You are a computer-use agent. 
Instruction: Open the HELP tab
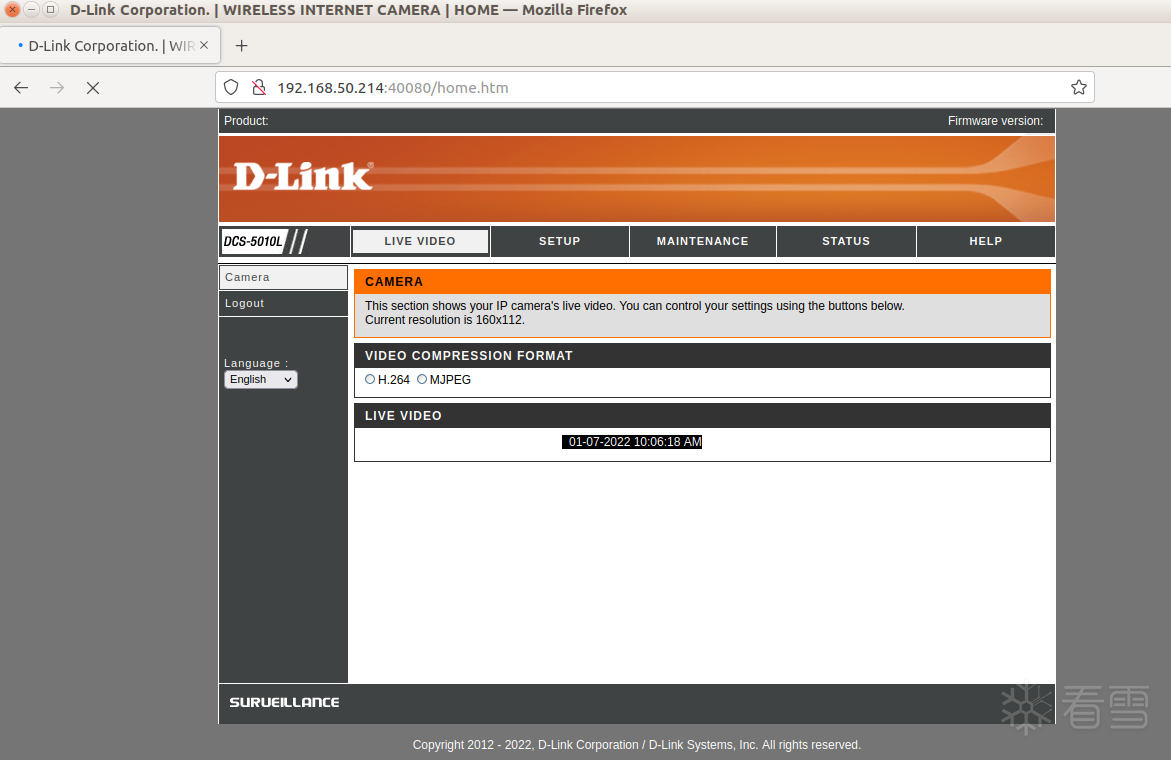click(986, 241)
